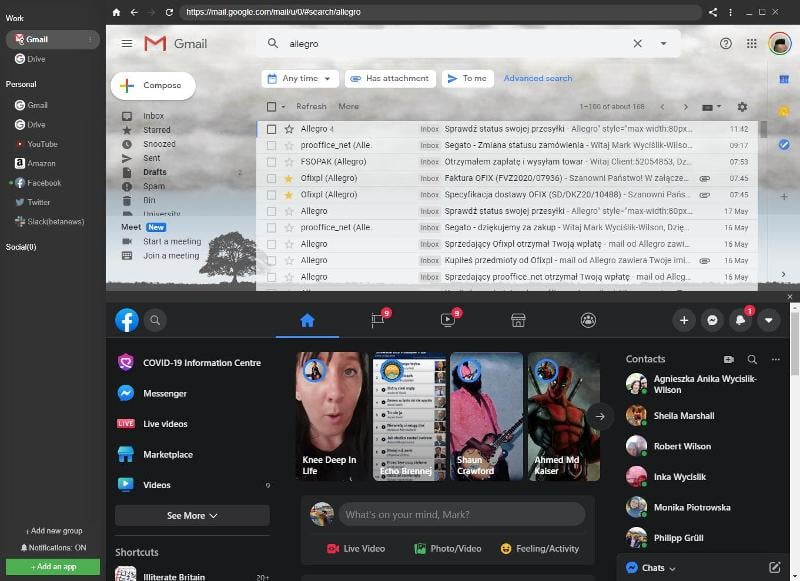Open the Keep side panel icon
800x581 pixels.
point(784,112)
